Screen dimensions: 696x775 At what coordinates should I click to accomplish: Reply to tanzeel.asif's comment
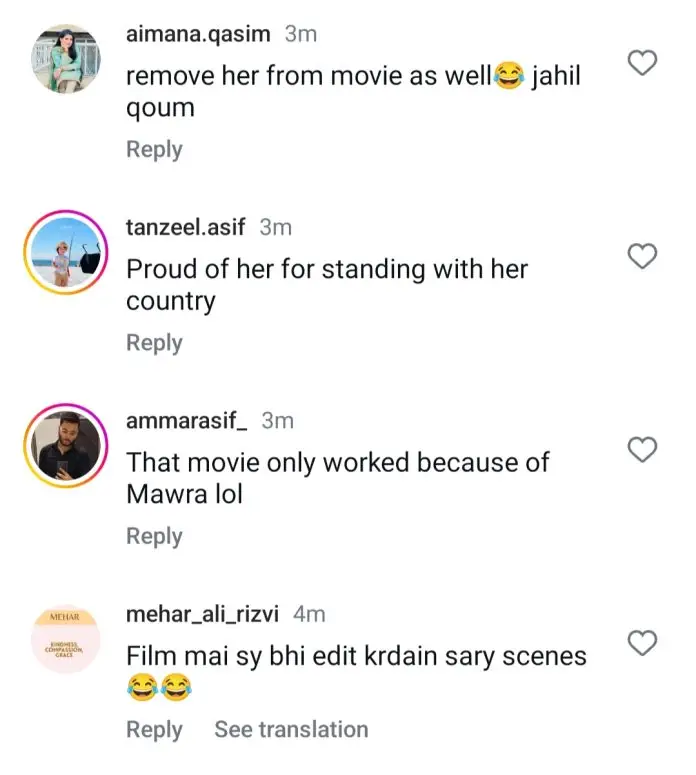(x=154, y=342)
